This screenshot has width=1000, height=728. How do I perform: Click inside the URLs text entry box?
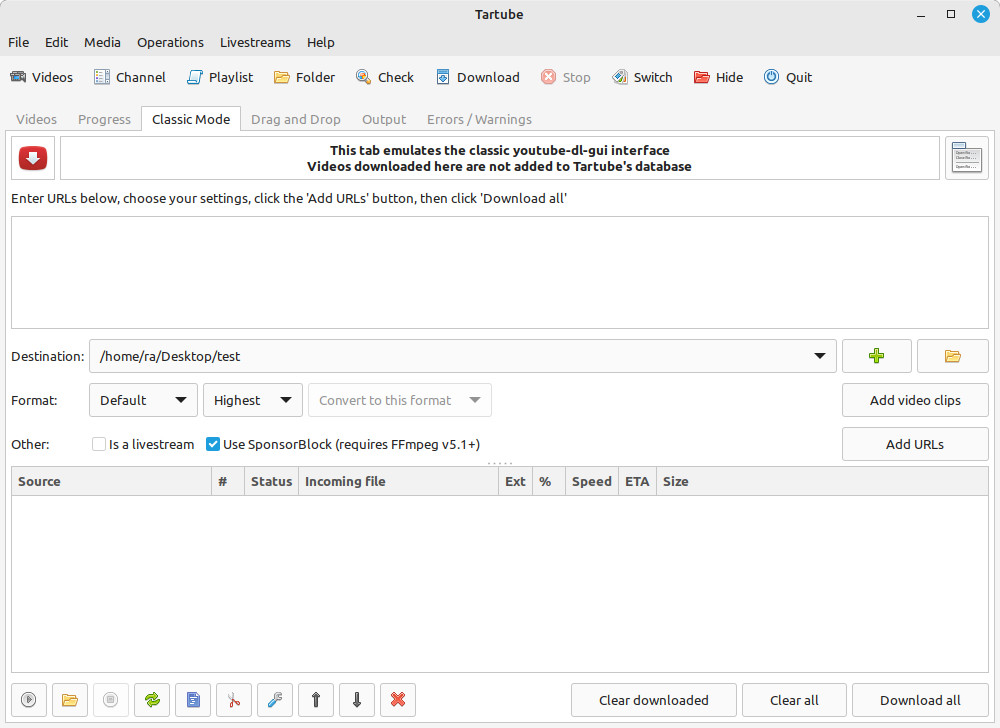tap(500, 272)
